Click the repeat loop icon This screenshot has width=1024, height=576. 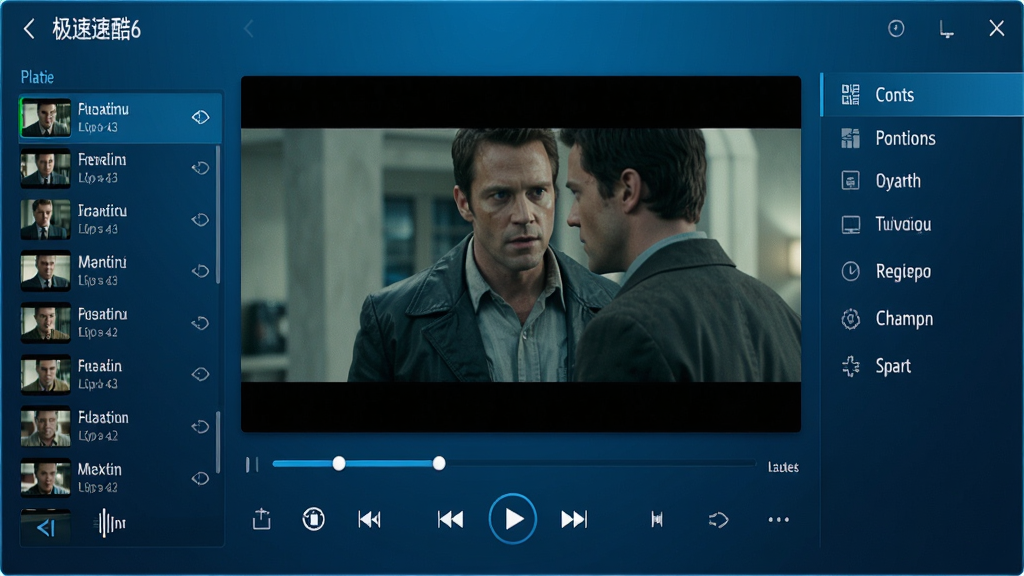click(718, 520)
